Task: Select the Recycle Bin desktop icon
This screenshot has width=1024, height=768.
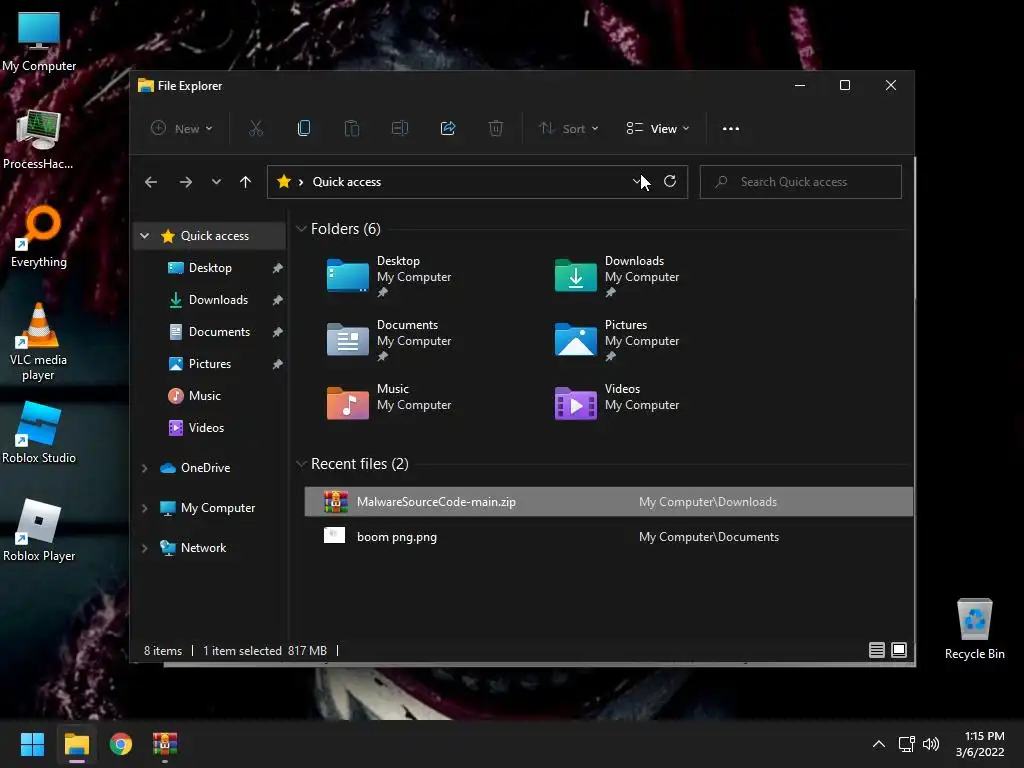Action: 974,630
